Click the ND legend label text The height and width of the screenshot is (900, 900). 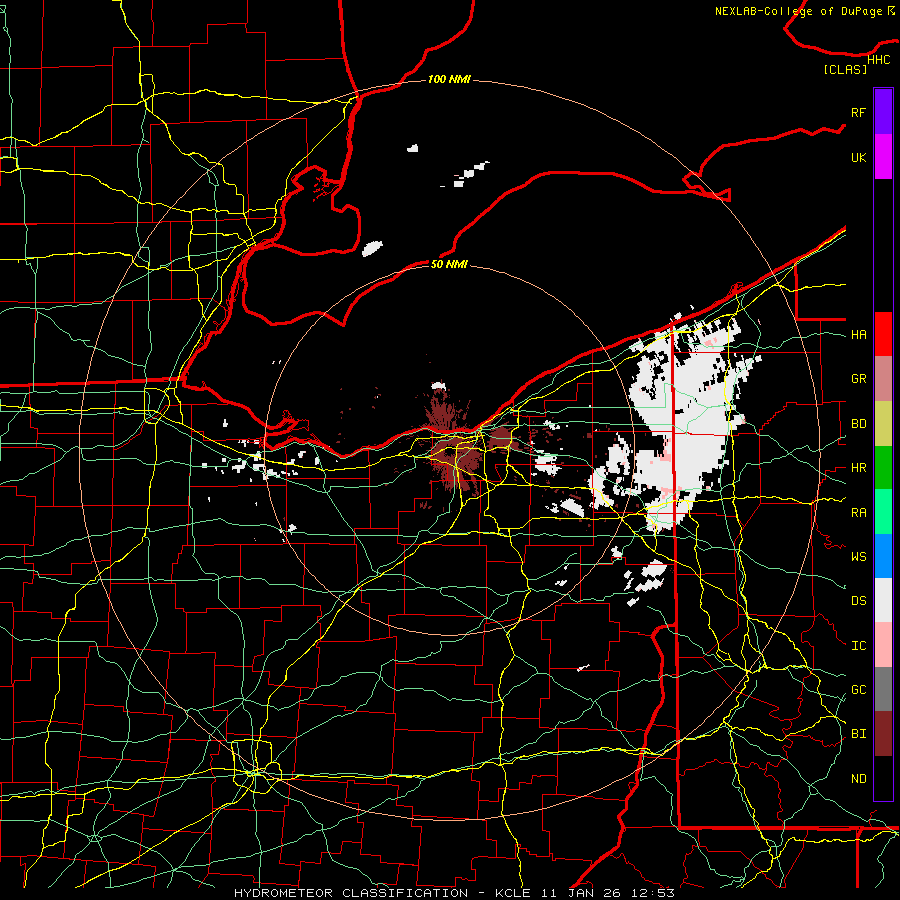pyautogui.click(x=858, y=779)
